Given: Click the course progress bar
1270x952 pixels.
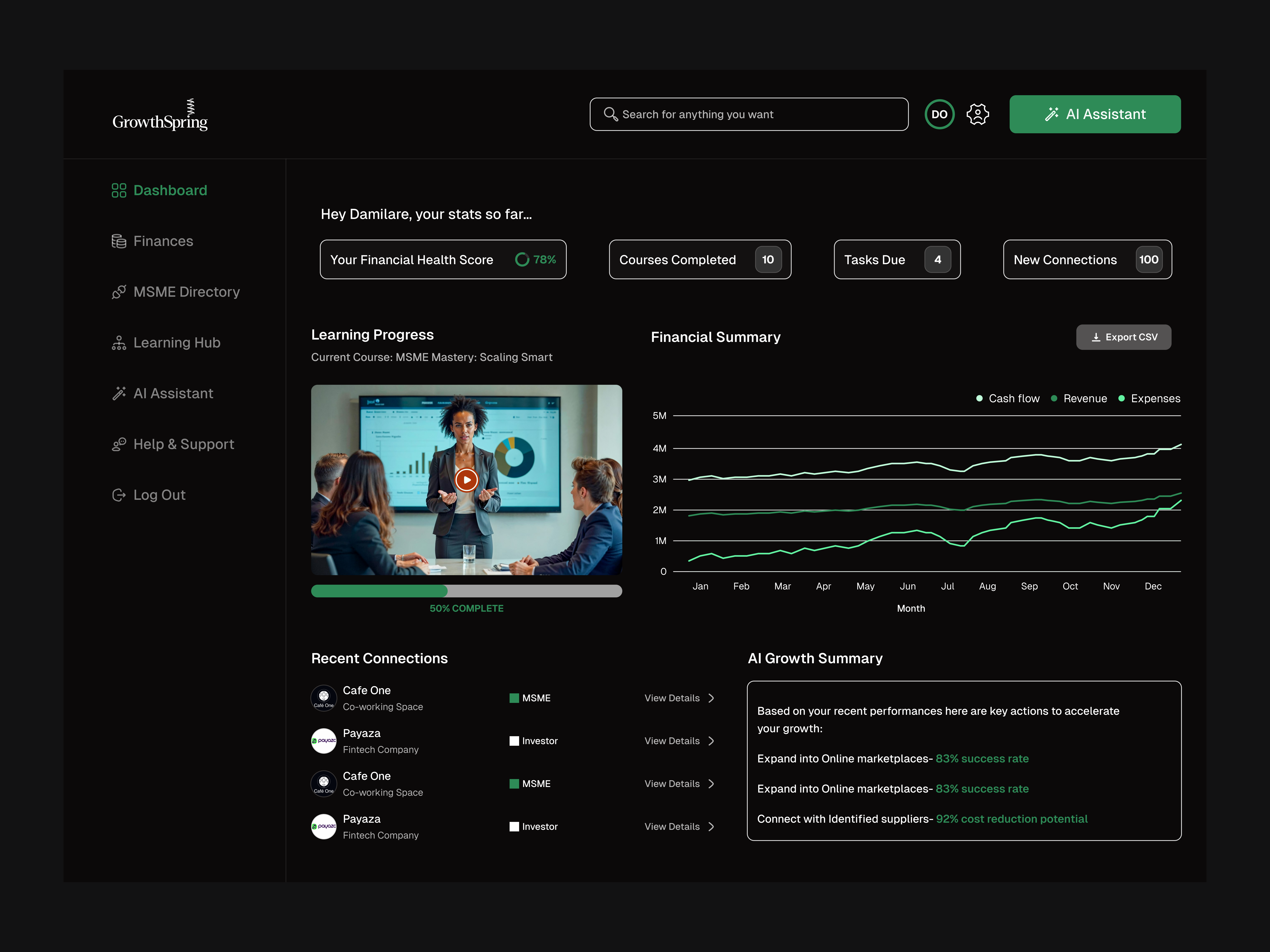Looking at the screenshot, I should [466, 591].
